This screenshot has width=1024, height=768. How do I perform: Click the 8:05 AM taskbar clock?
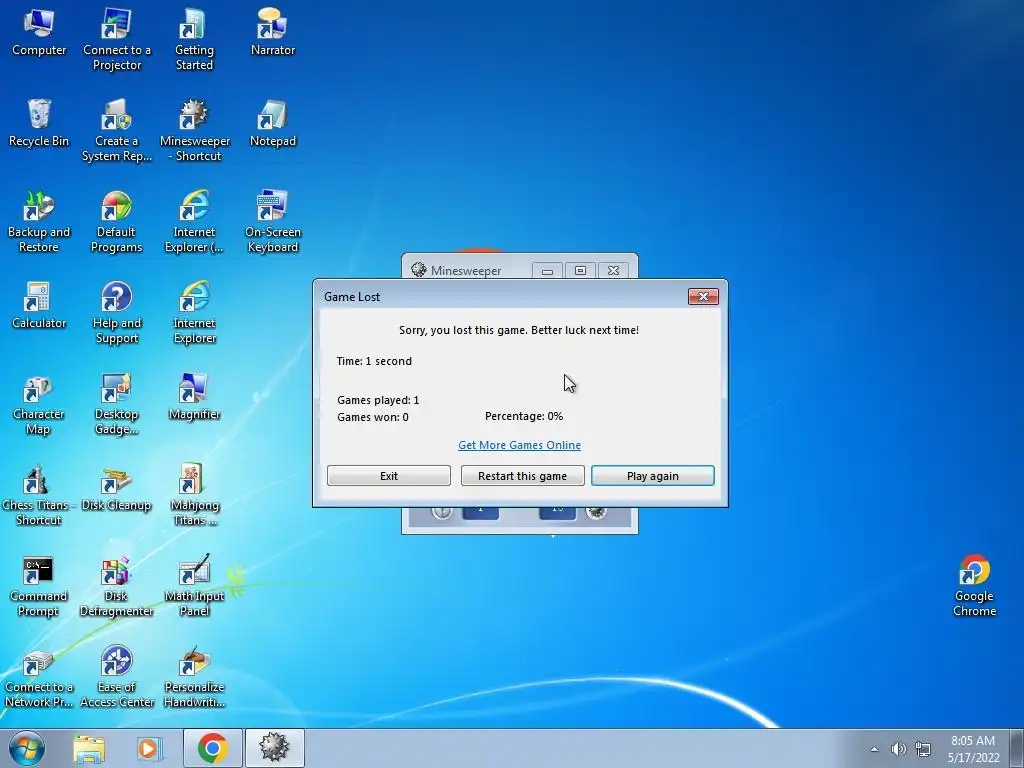click(973, 749)
